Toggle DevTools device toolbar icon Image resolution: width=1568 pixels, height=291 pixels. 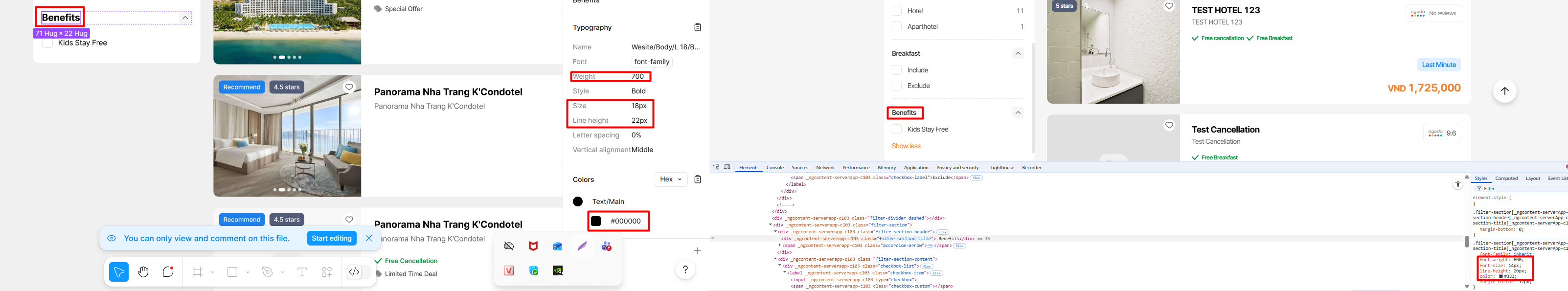tap(727, 167)
